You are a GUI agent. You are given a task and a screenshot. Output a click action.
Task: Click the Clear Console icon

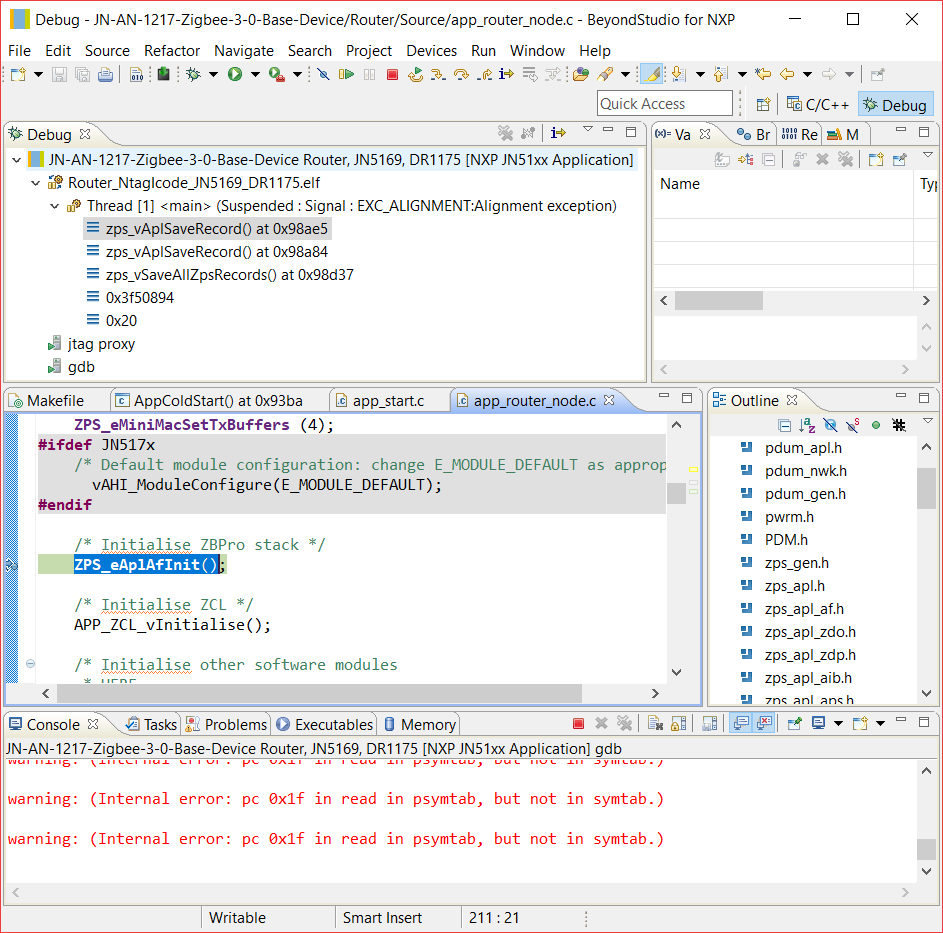[x=655, y=724]
